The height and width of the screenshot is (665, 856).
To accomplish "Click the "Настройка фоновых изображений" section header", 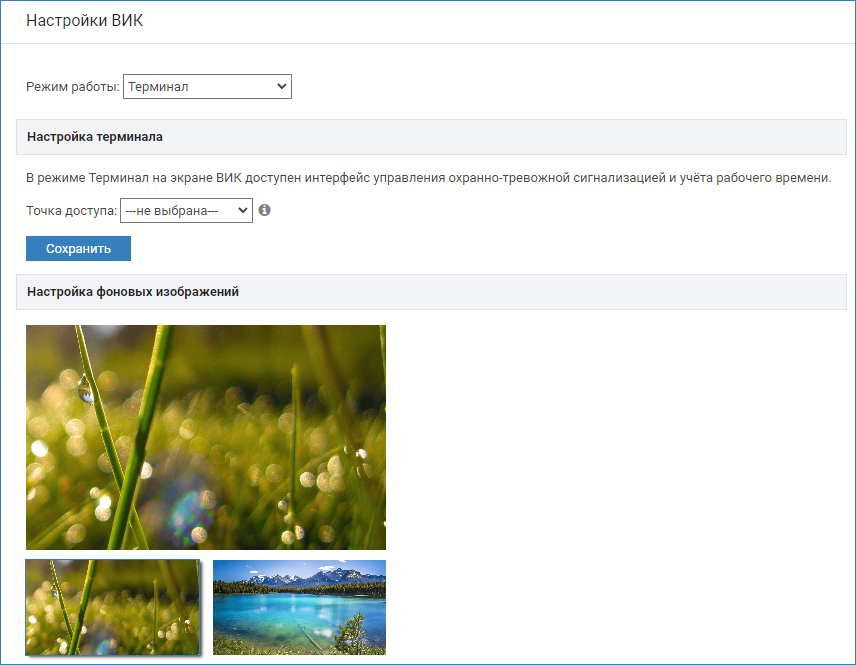I will tap(132, 292).
